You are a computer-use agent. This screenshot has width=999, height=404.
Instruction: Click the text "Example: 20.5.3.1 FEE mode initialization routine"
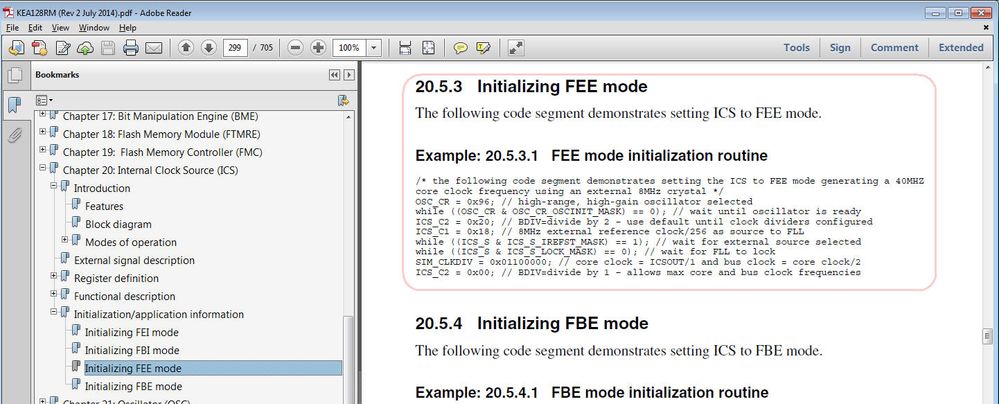point(591,155)
